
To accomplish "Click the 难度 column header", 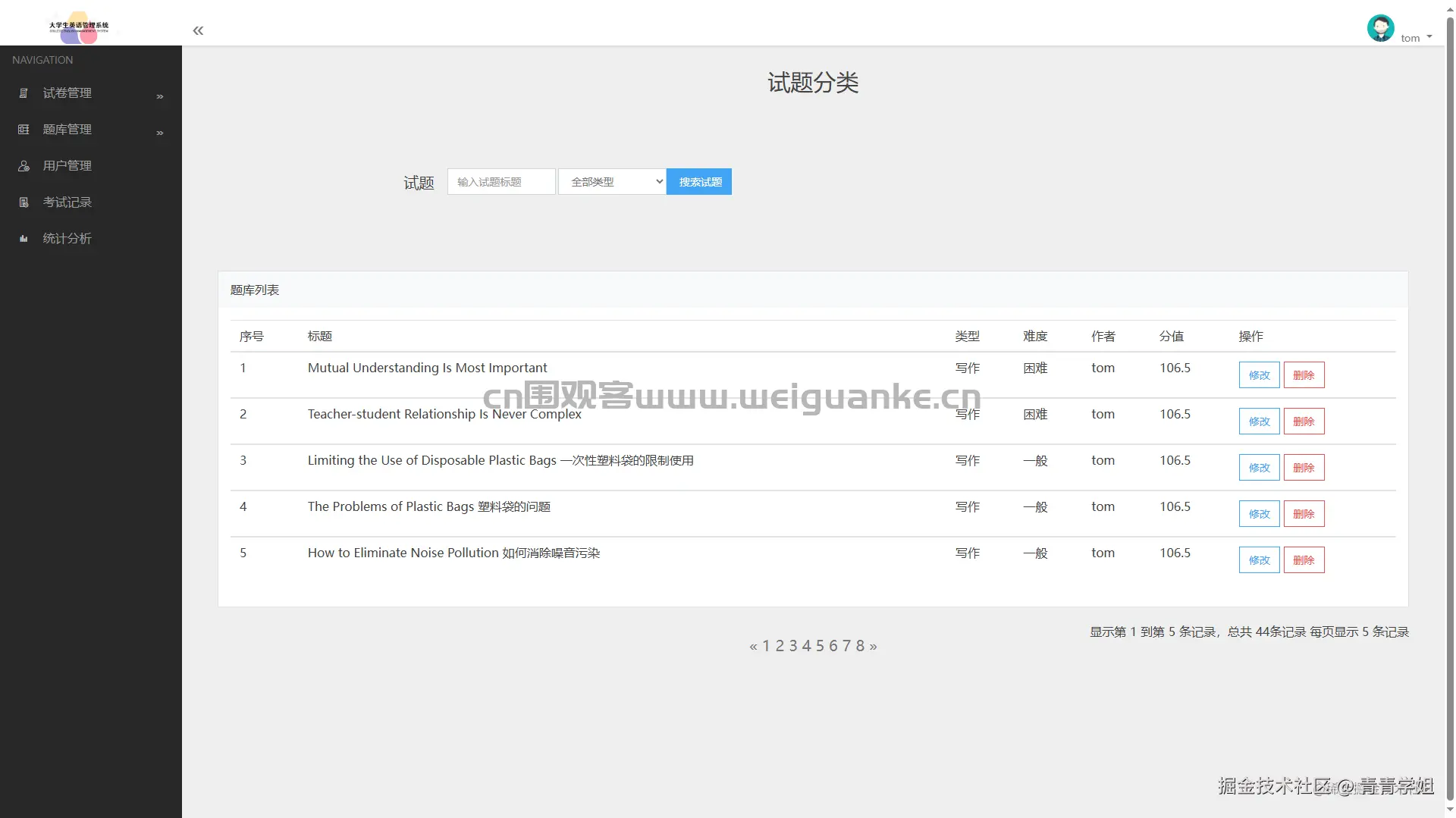I will coord(1035,336).
